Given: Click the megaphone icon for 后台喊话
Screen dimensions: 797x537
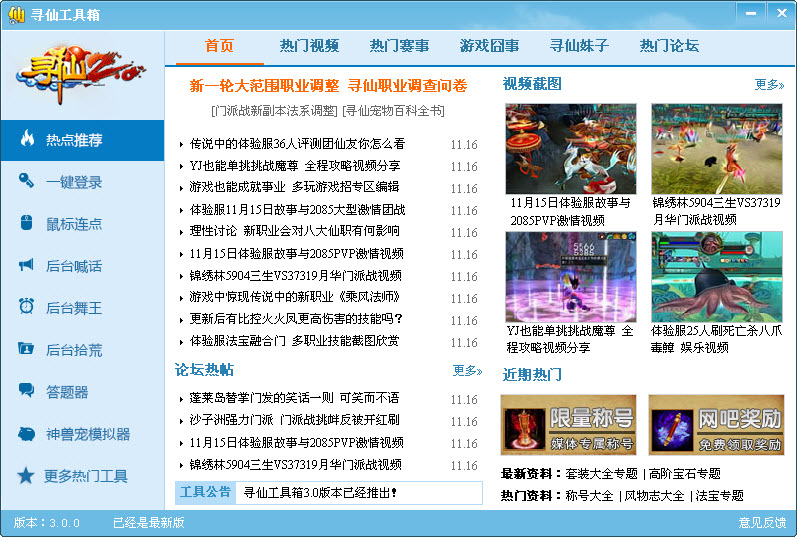Looking at the screenshot, I should (x=26, y=264).
